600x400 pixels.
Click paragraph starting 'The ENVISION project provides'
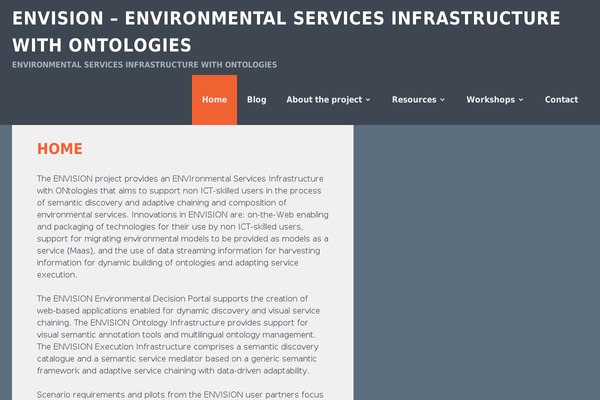click(x=183, y=227)
